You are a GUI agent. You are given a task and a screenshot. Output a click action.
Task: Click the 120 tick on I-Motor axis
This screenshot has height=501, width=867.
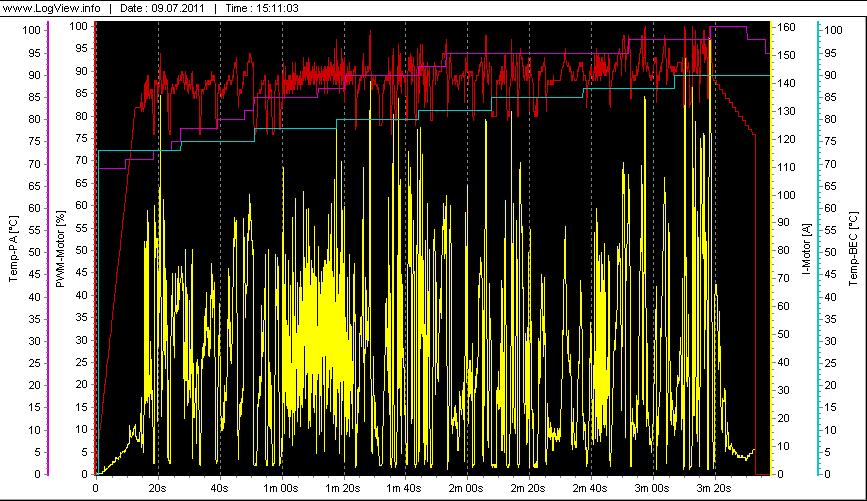pos(786,139)
